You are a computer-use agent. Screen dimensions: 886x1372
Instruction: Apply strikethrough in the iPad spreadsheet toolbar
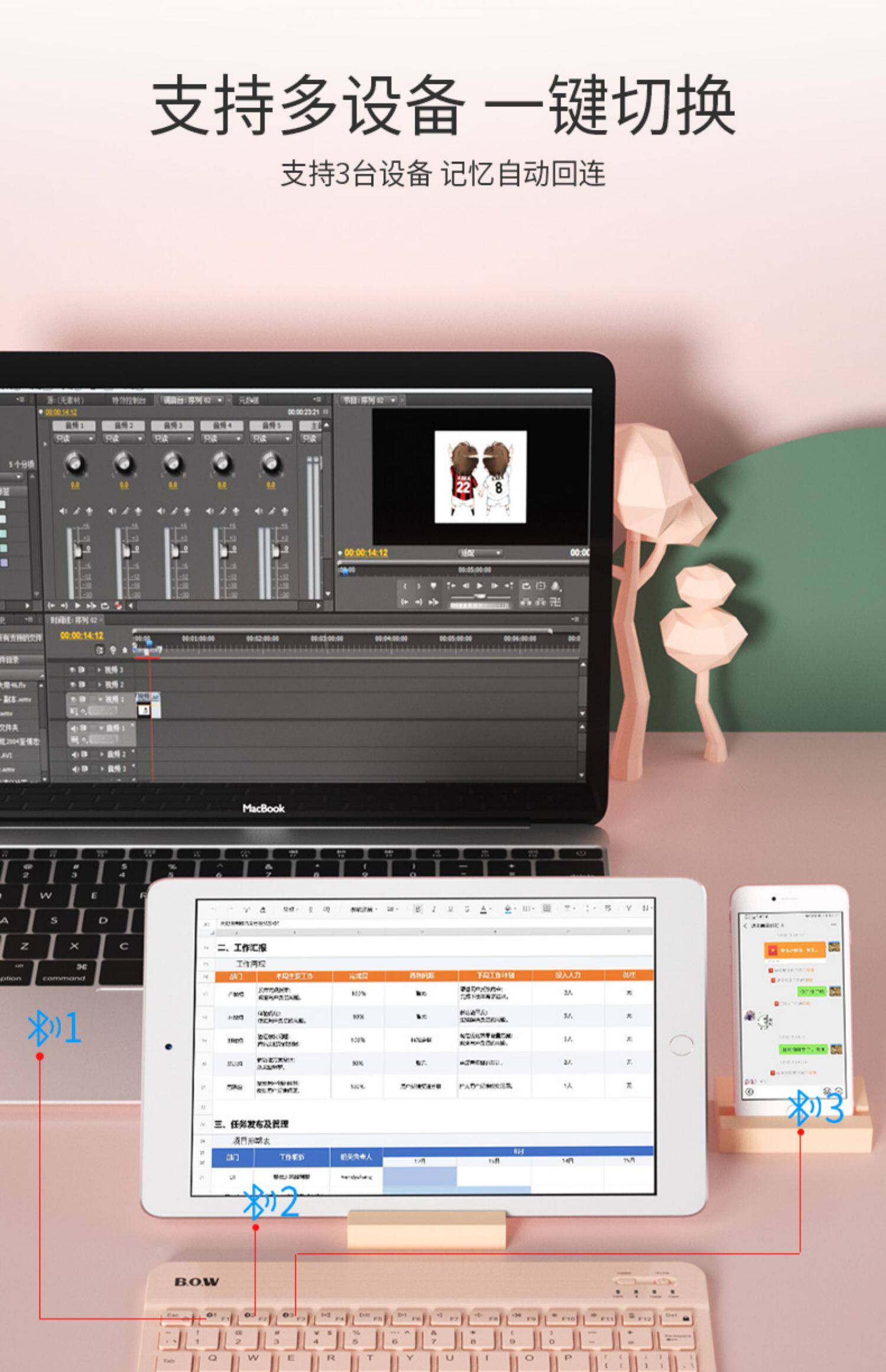[x=467, y=909]
